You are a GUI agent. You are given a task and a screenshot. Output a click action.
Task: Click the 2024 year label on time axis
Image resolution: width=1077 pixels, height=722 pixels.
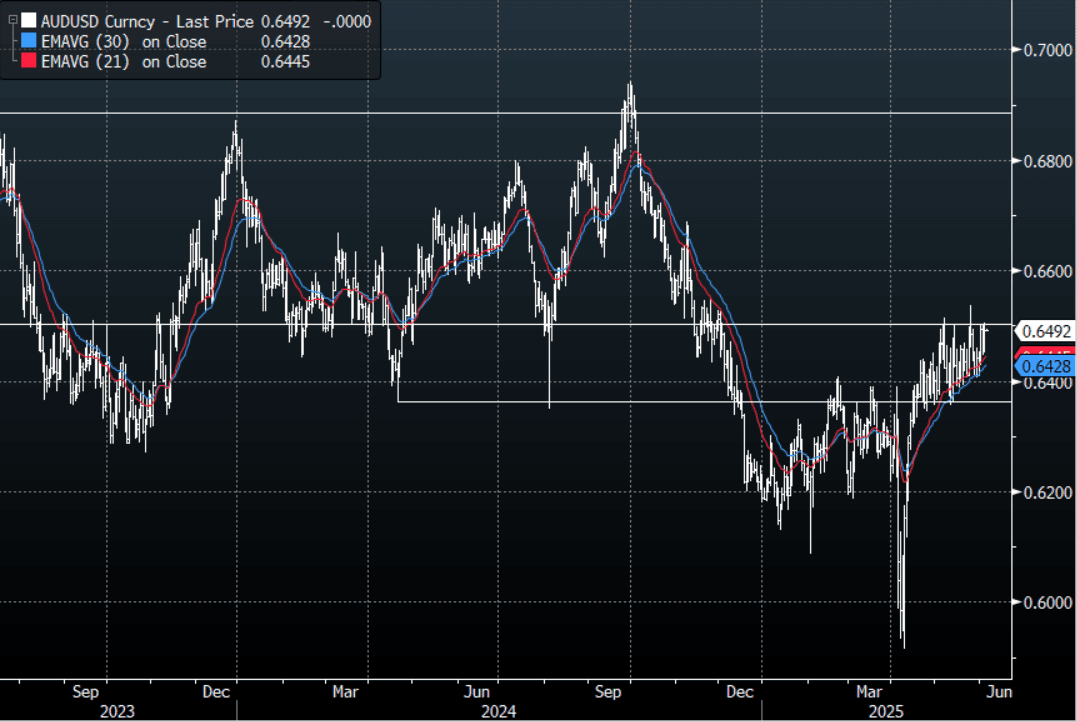click(498, 710)
